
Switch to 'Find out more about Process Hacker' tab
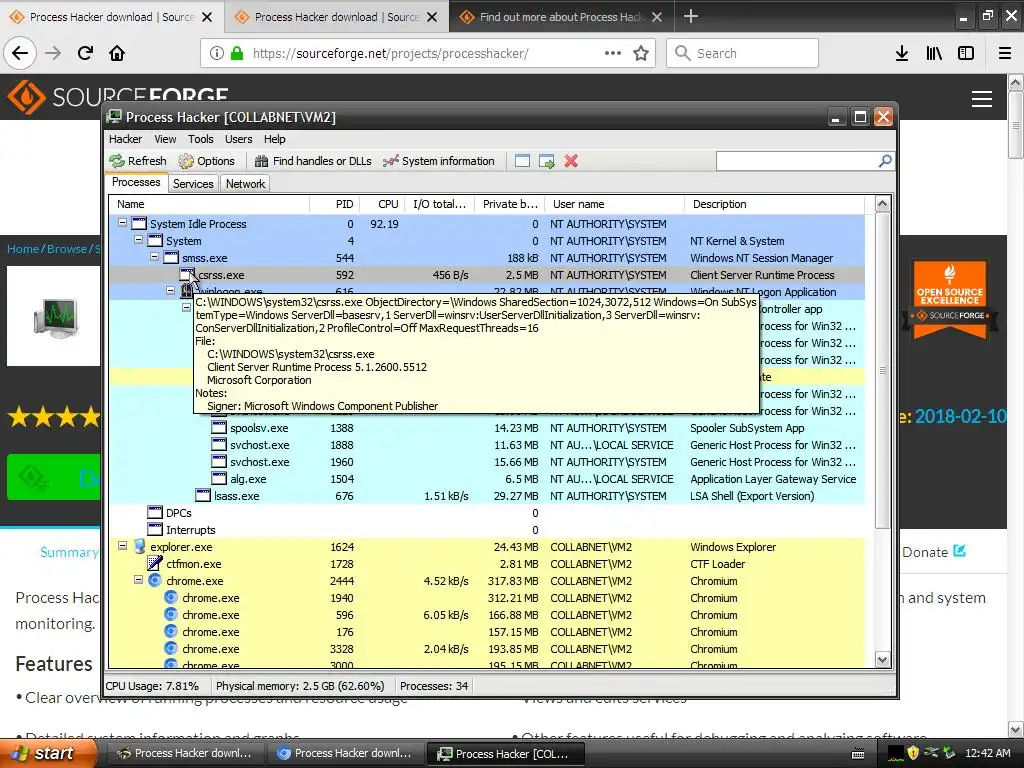coord(561,17)
